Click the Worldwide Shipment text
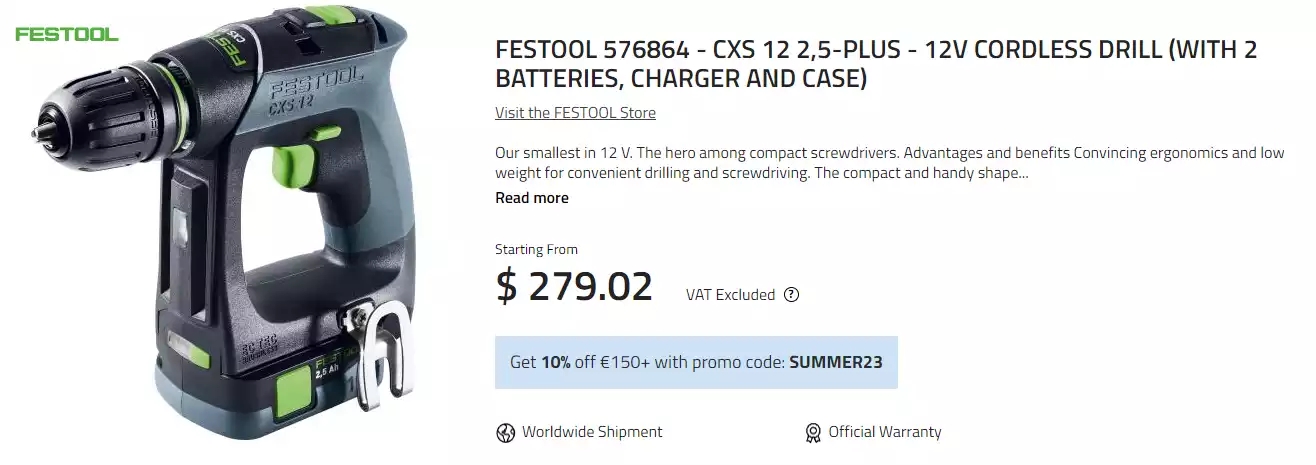This screenshot has width=1316, height=465. tap(592, 432)
